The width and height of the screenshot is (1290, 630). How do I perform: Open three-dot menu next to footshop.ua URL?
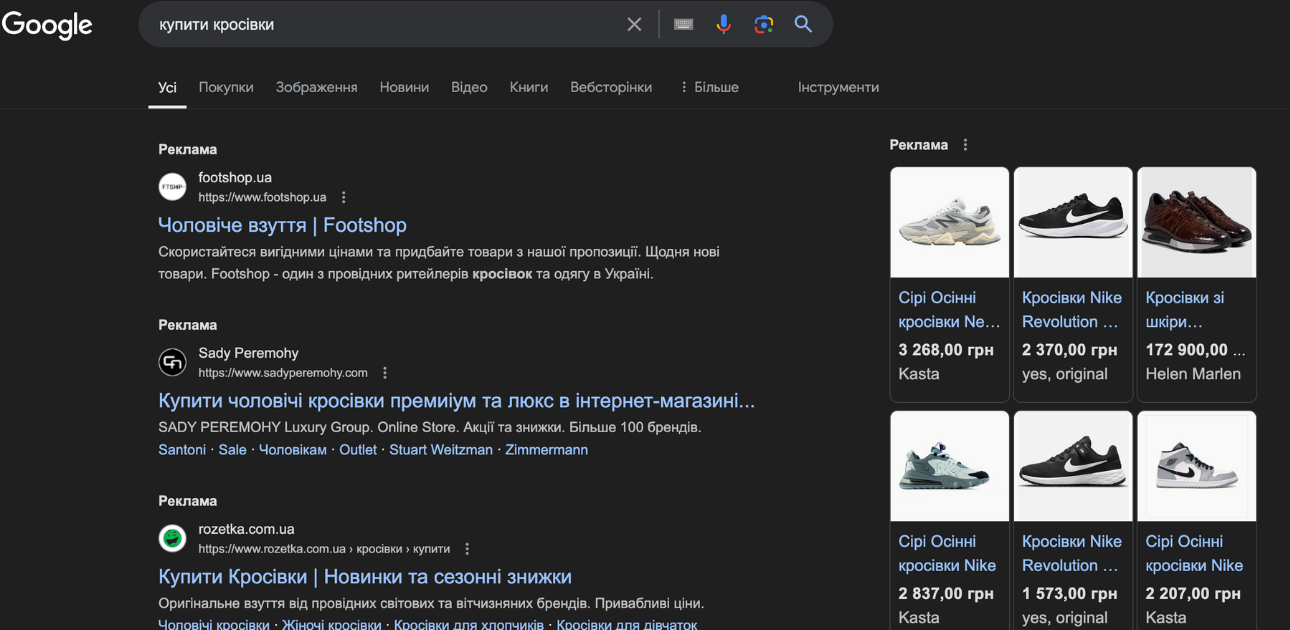click(x=344, y=197)
